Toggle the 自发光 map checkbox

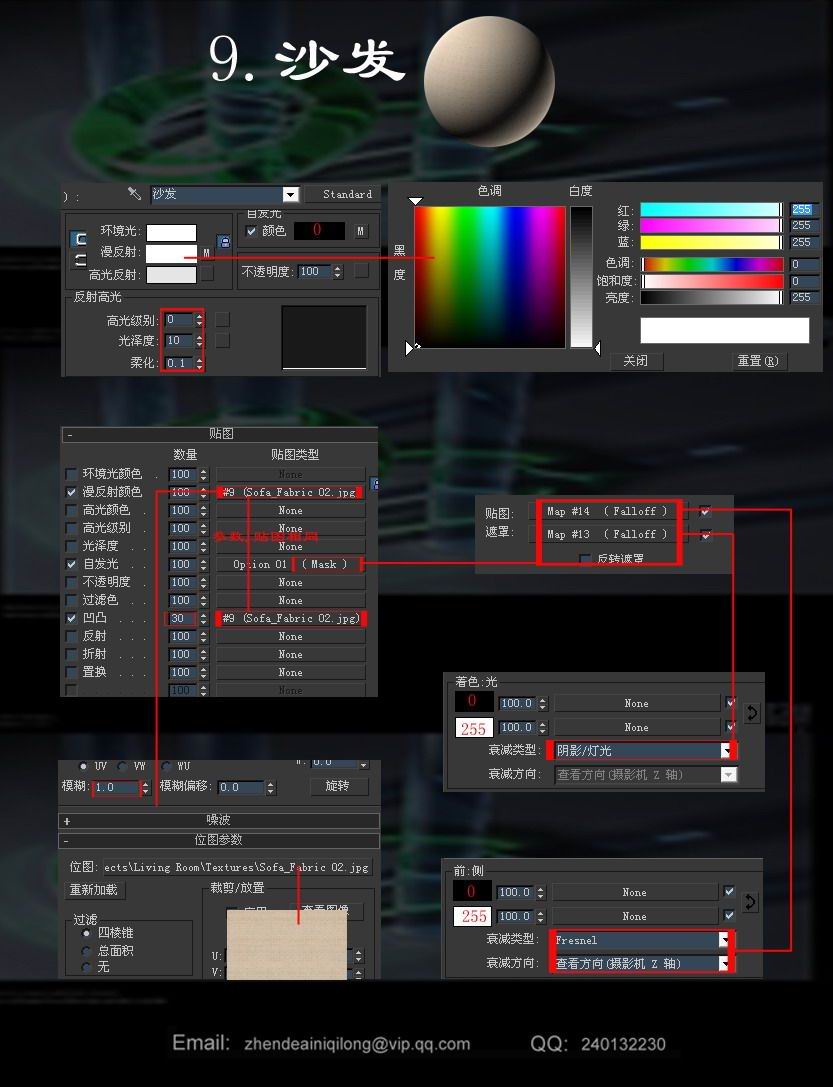pos(71,564)
